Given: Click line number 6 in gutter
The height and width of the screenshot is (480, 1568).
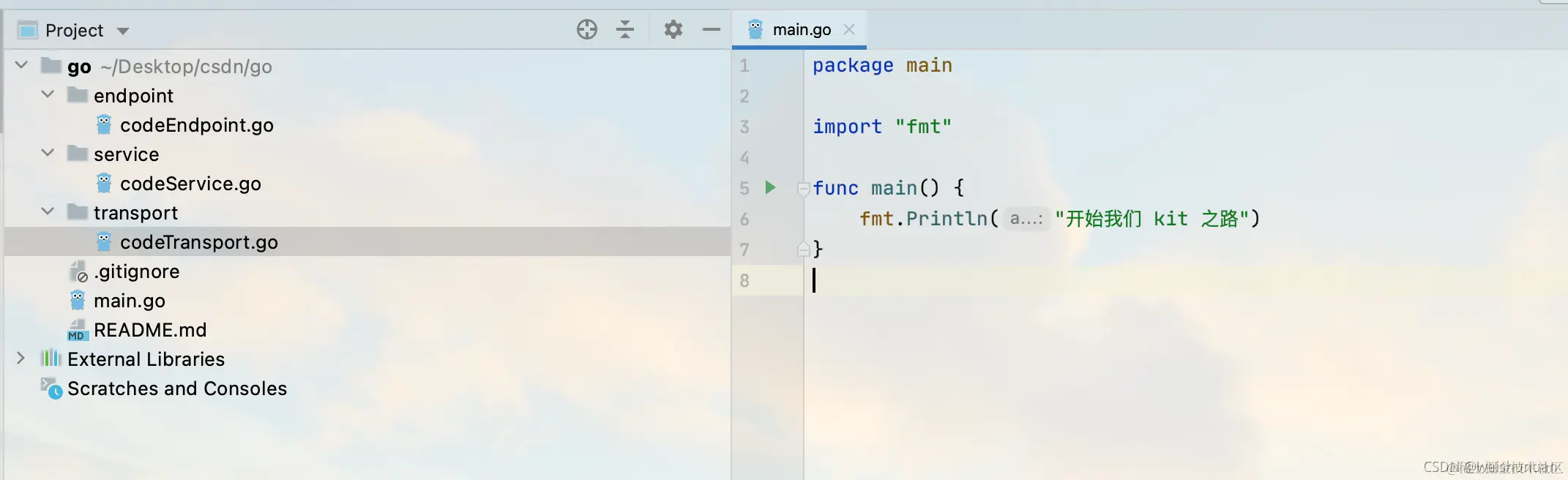Looking at the screenshot, I should pos(744,220).
